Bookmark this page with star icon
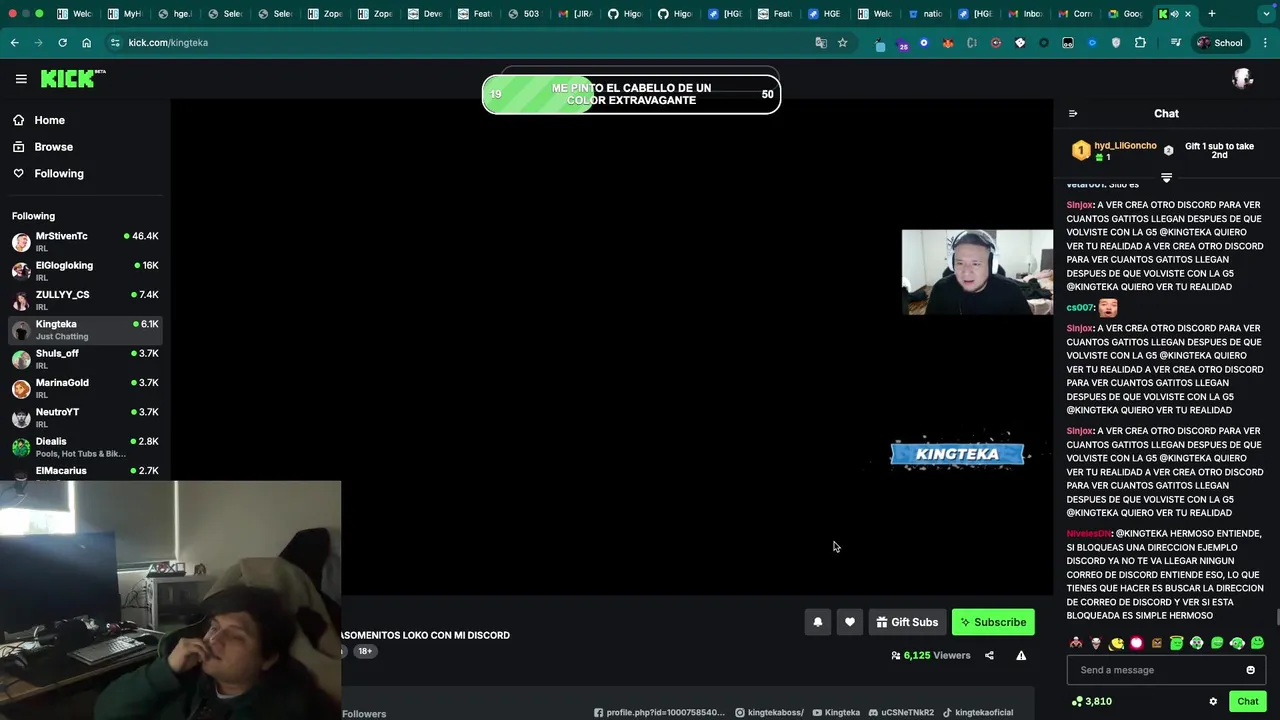The width and height of the screenshot is (1280, 720). pos(842,43)
